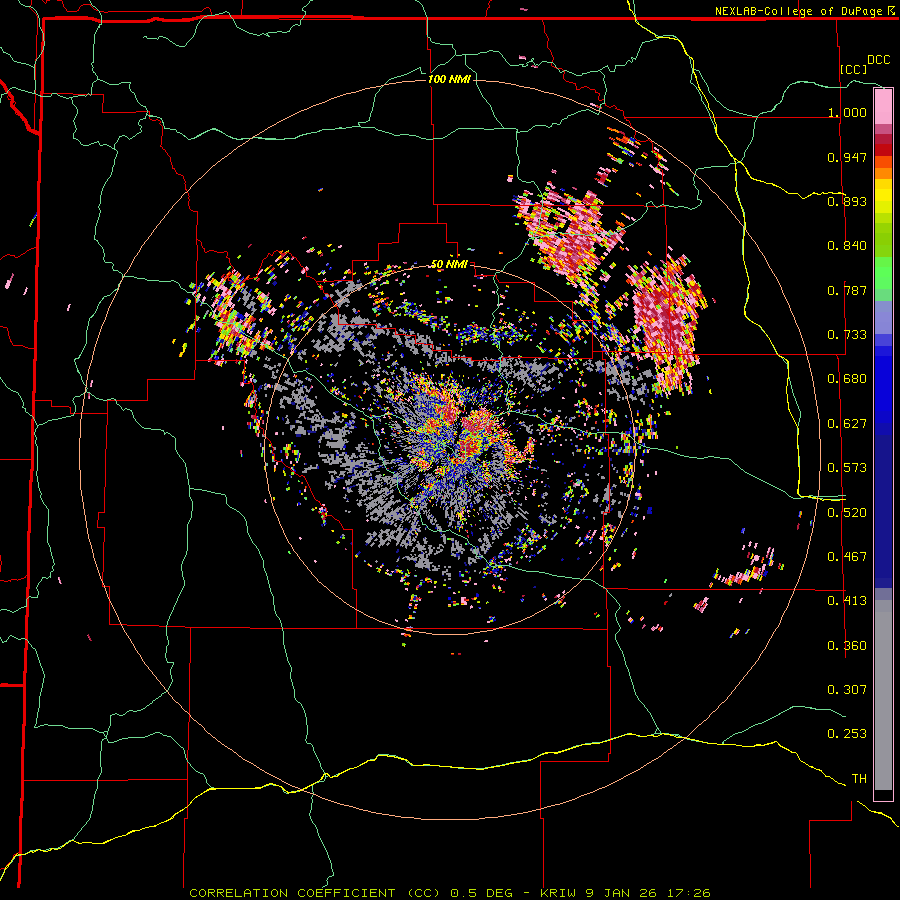
Task: Select the 0.253 color scale value
Action: [847, 734]
